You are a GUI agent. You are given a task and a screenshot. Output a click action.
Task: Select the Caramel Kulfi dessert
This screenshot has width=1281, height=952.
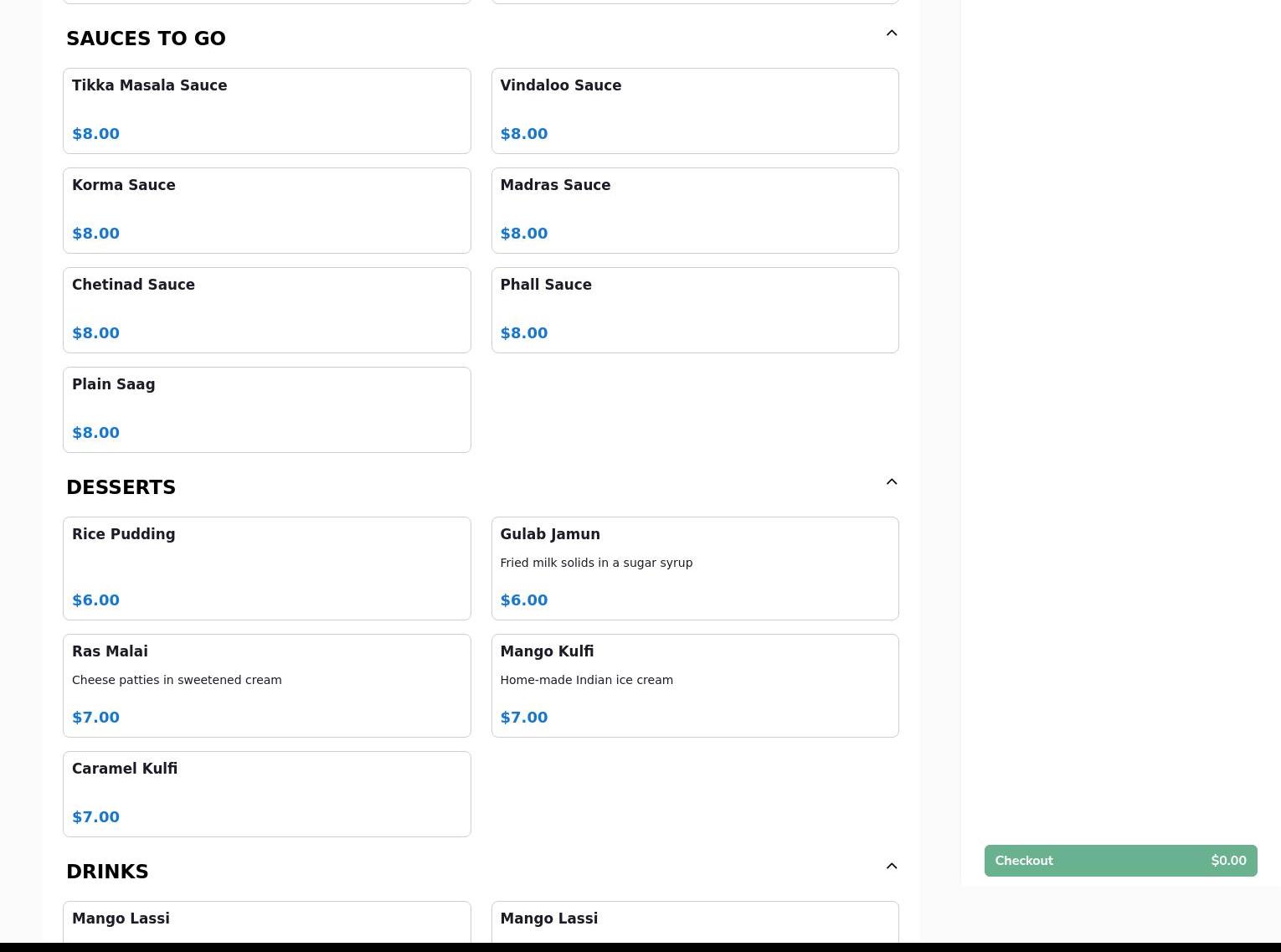pyautogui.click(x=266, y=793)
